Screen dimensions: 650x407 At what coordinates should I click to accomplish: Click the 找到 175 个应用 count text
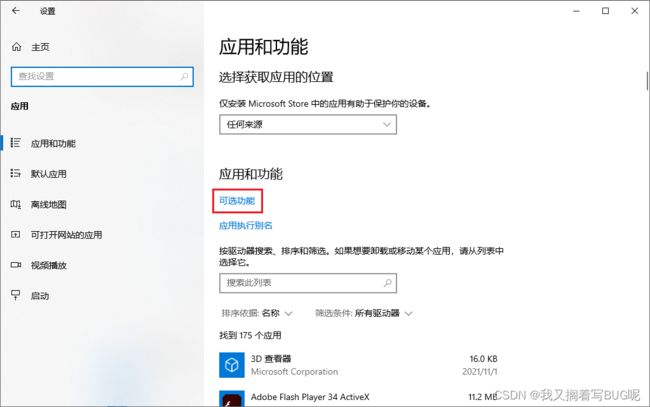(x=250, y=335)
